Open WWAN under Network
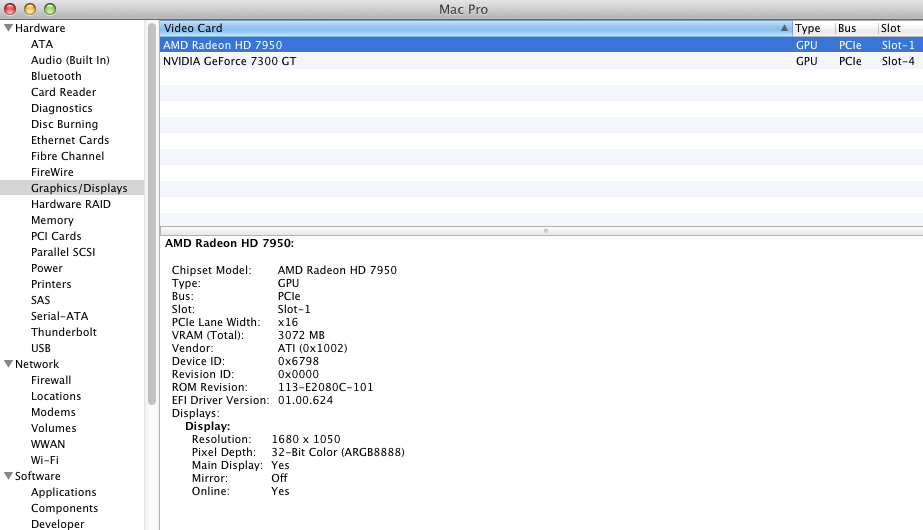 coord(48,444)
